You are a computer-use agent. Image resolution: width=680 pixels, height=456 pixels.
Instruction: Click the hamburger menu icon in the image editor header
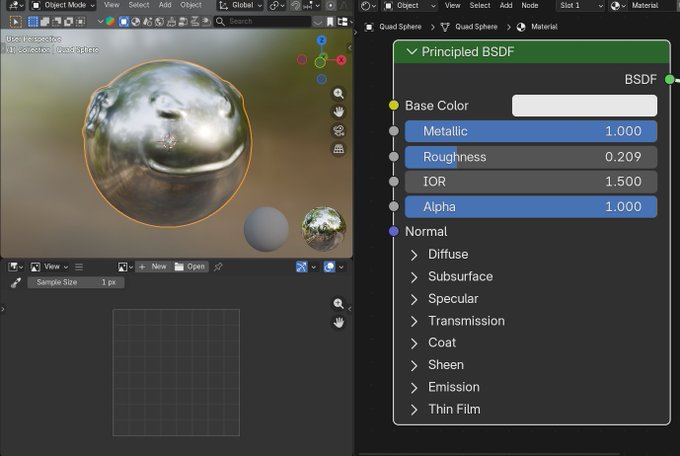tap(79, 267)
